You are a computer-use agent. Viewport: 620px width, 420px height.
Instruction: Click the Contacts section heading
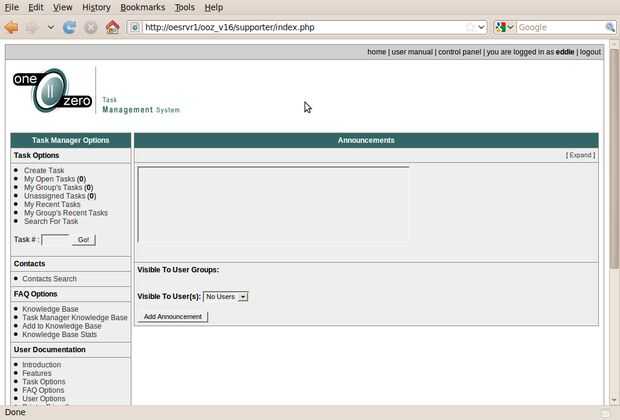tap(29, 264)
